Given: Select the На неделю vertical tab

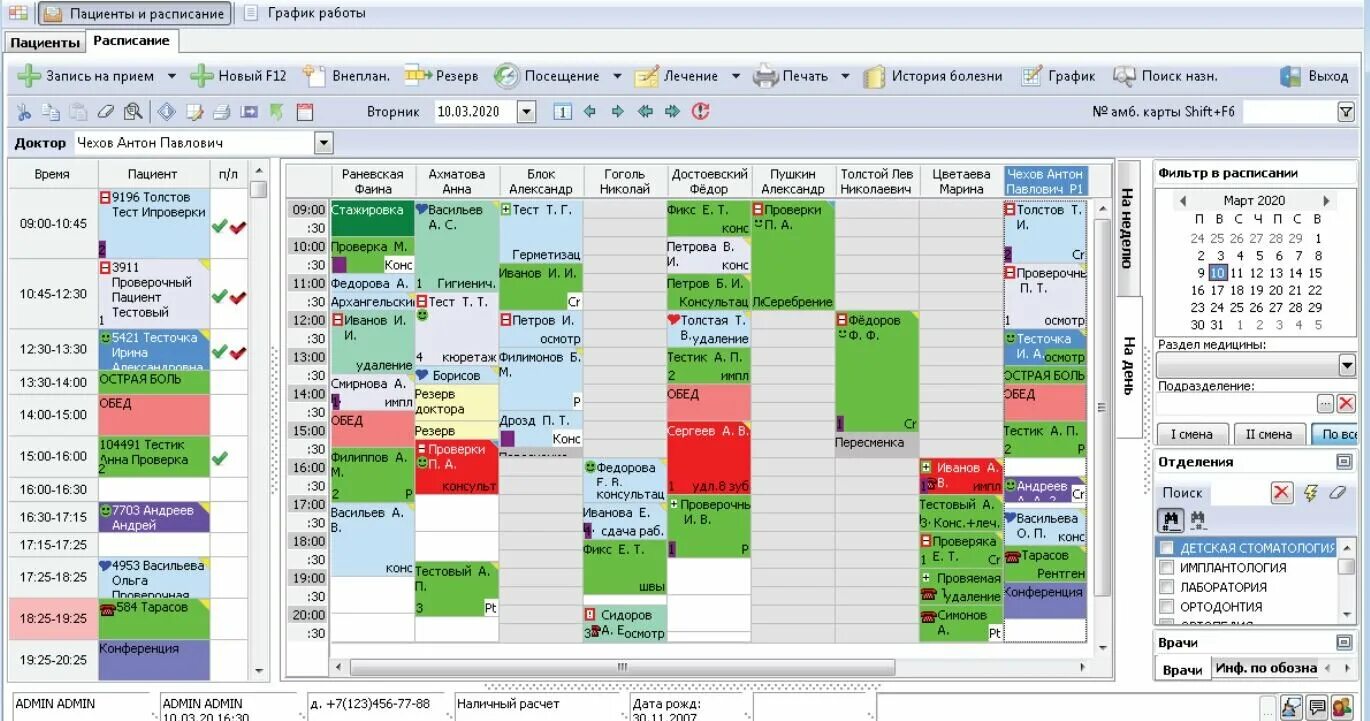Looking at the screenshot, I should pyautogui.click(x=1128, y=228).
